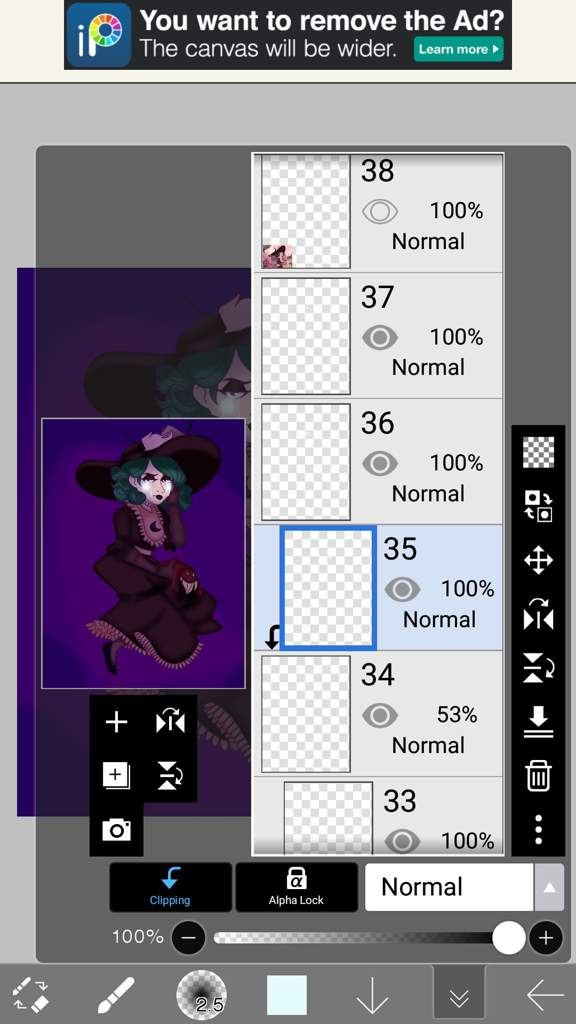Viewport: 576px width, 1024px height.
Task: Expand blend mode list with up arrow
Action: (549, 887)
